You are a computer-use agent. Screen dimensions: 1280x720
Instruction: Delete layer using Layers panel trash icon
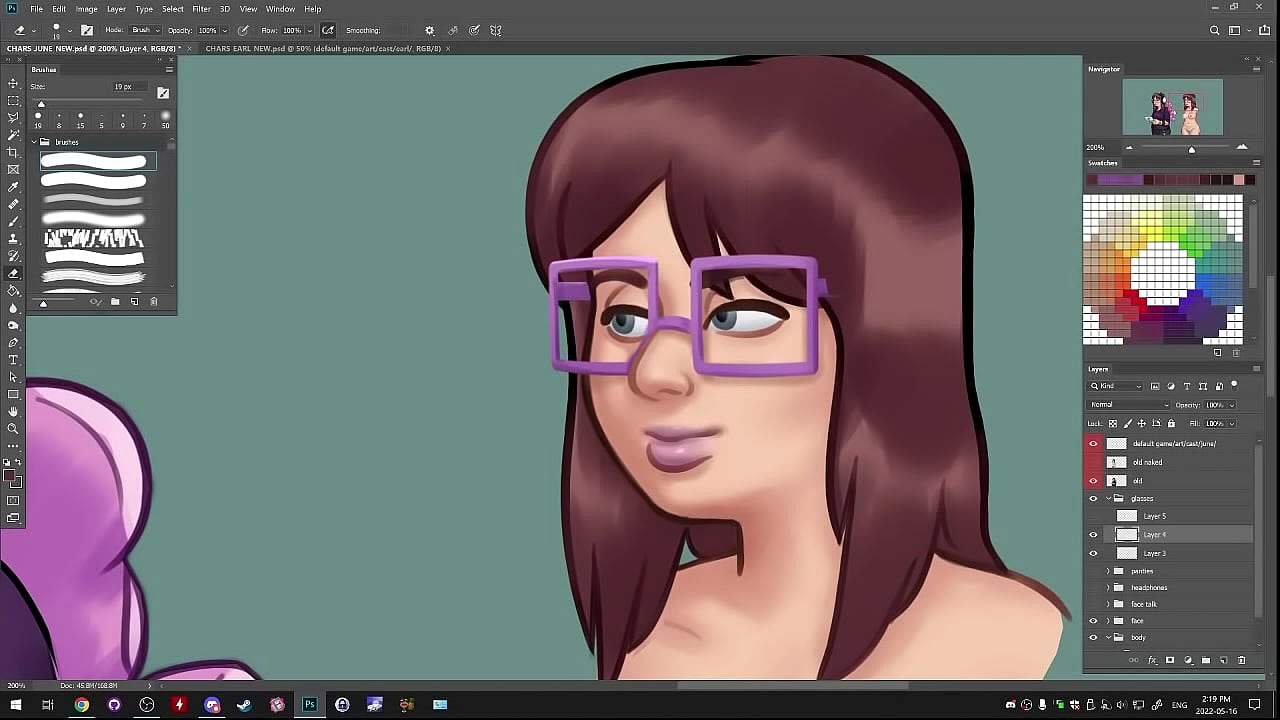1242,661
